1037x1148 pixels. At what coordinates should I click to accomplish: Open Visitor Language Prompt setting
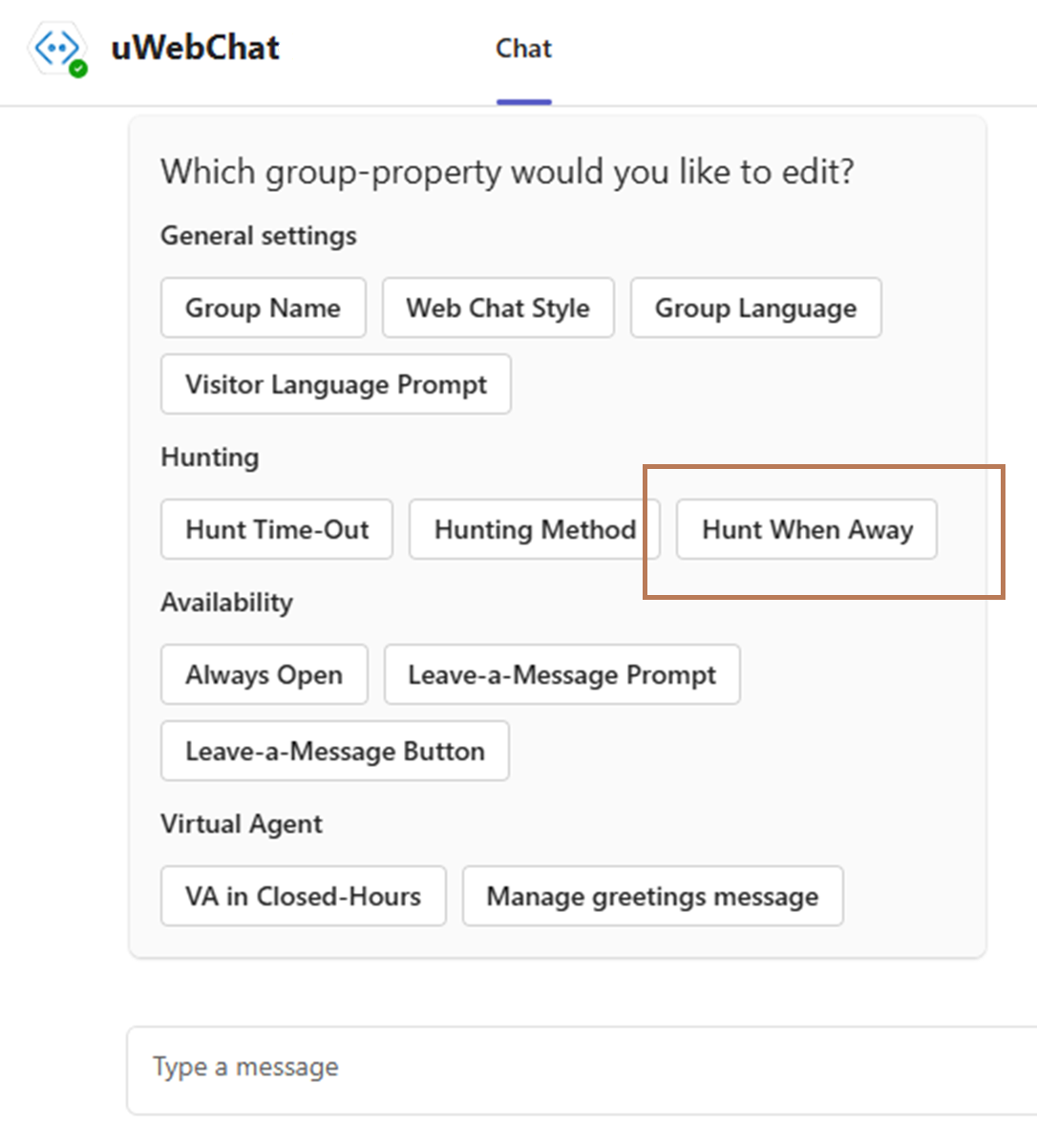(335, 384)
